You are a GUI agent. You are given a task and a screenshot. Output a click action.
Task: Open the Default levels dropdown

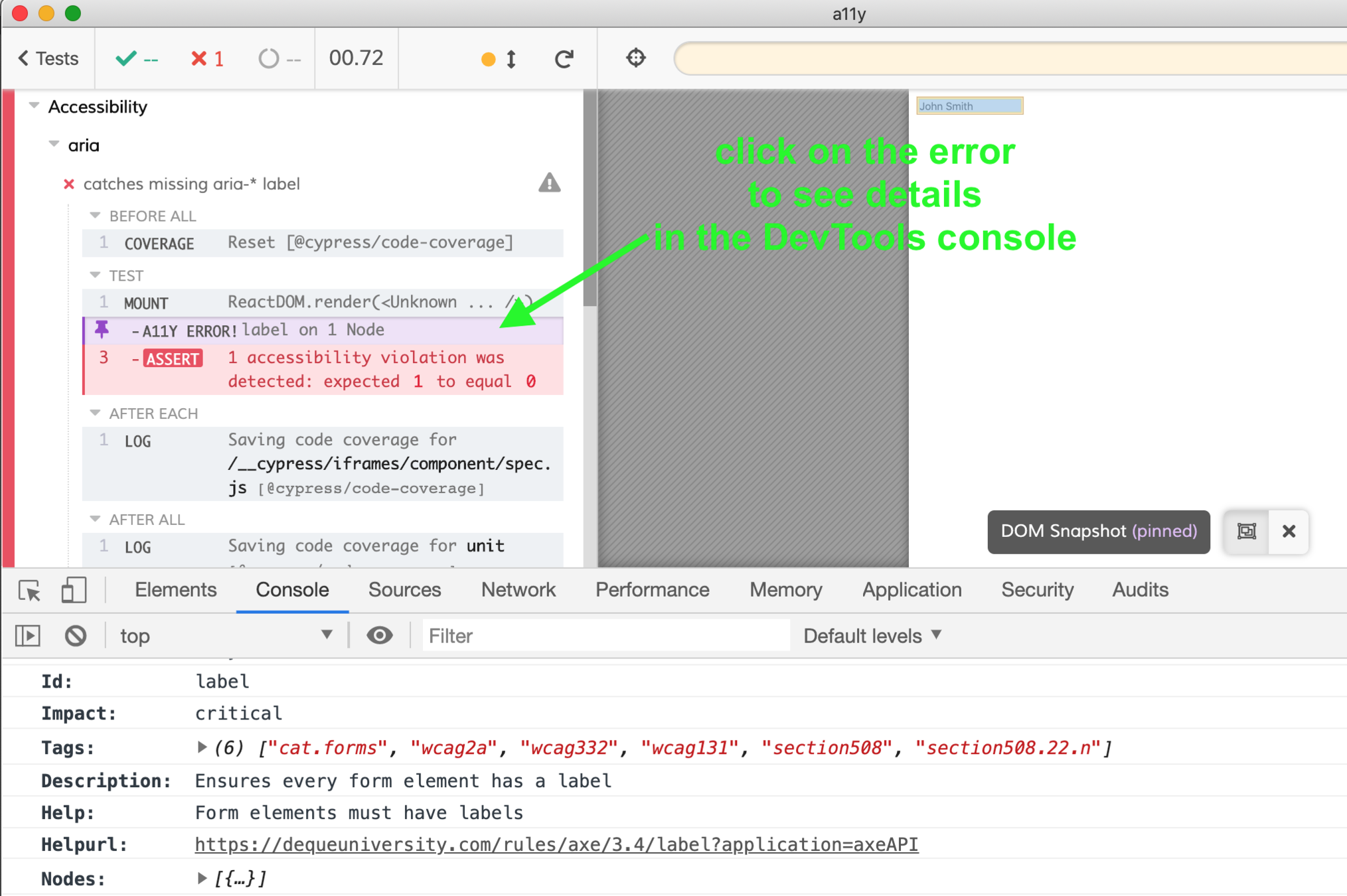coord(872,636)
